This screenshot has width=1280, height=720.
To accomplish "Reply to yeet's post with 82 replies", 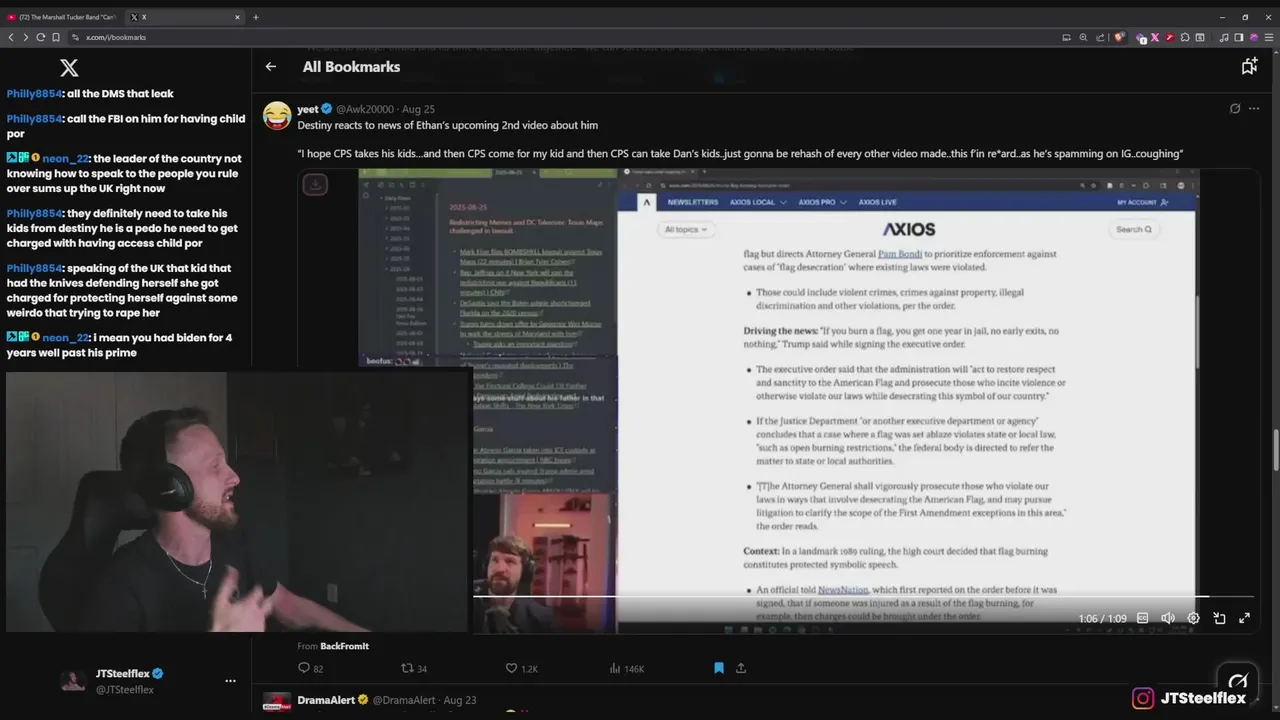I will (x=310, y=668).
